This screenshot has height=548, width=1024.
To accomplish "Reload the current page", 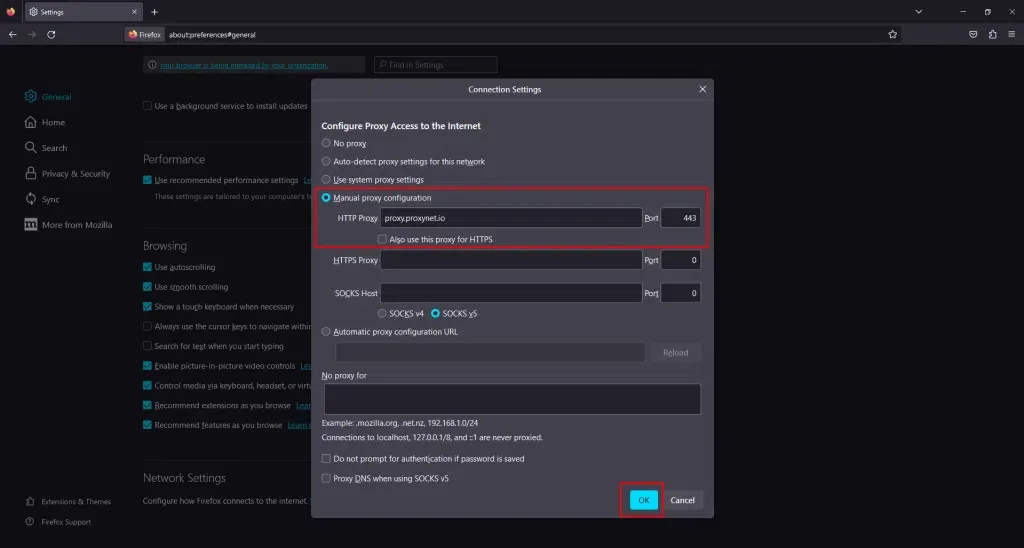I will click(x=51, y=35).
